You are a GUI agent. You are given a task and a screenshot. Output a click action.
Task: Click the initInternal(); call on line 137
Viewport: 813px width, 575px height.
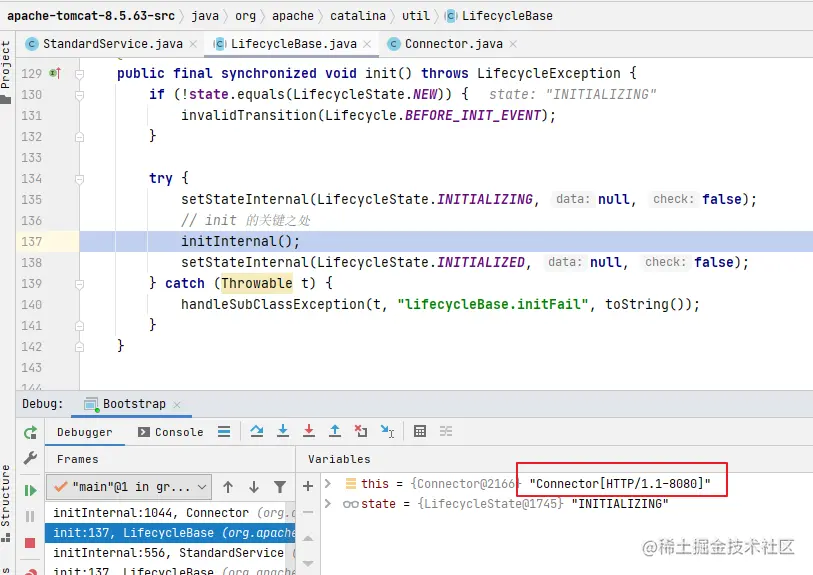tap(240, 242)
